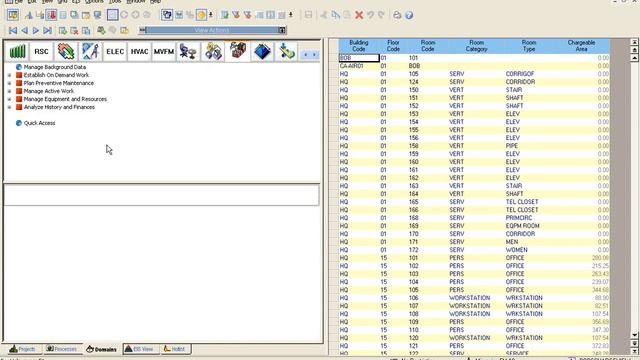Screen dimensions: 640x360
Task: Select the RSC domain button
Action: [41, 51]
